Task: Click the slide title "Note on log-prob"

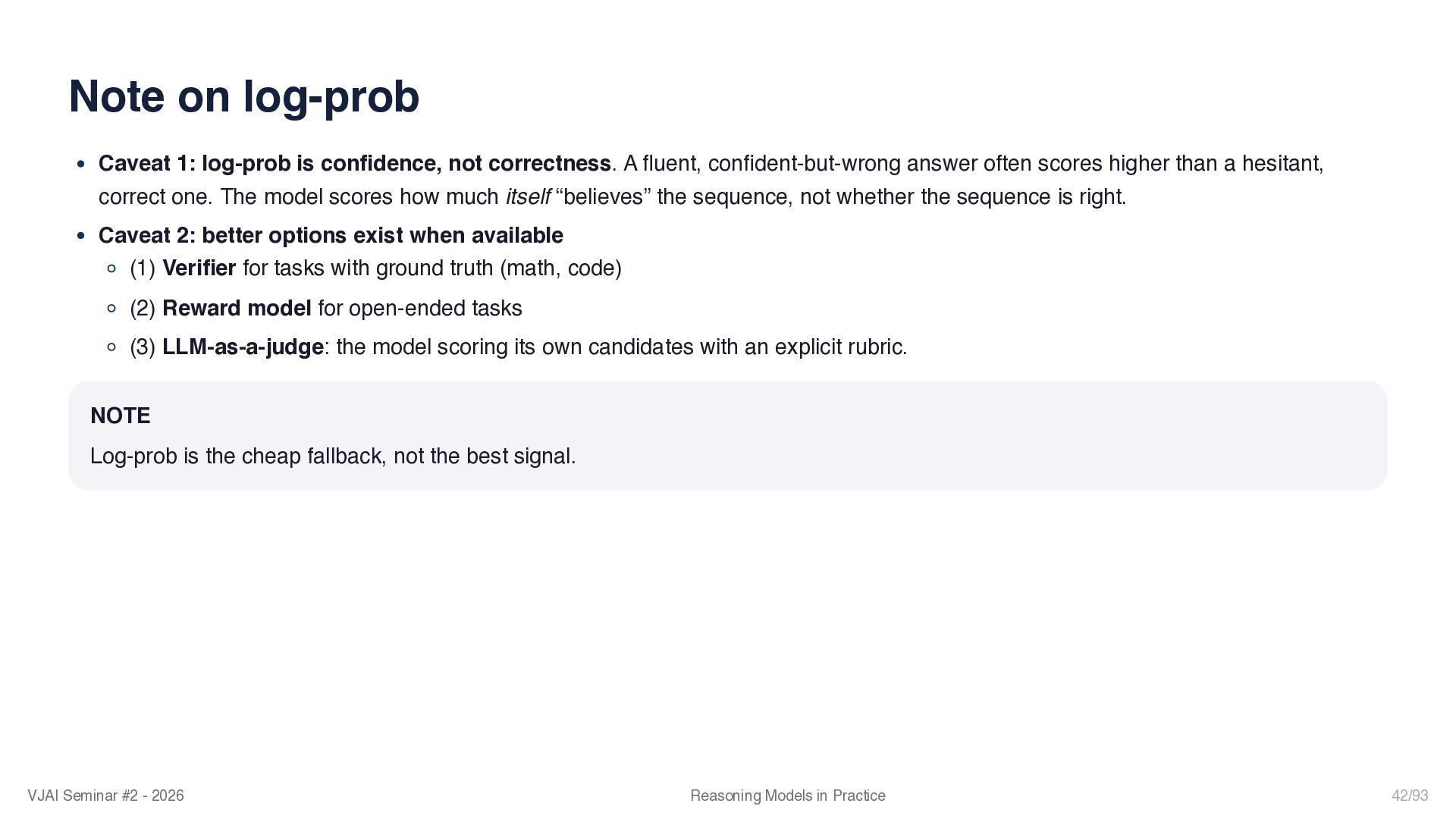Action: (x=243, y=97)
